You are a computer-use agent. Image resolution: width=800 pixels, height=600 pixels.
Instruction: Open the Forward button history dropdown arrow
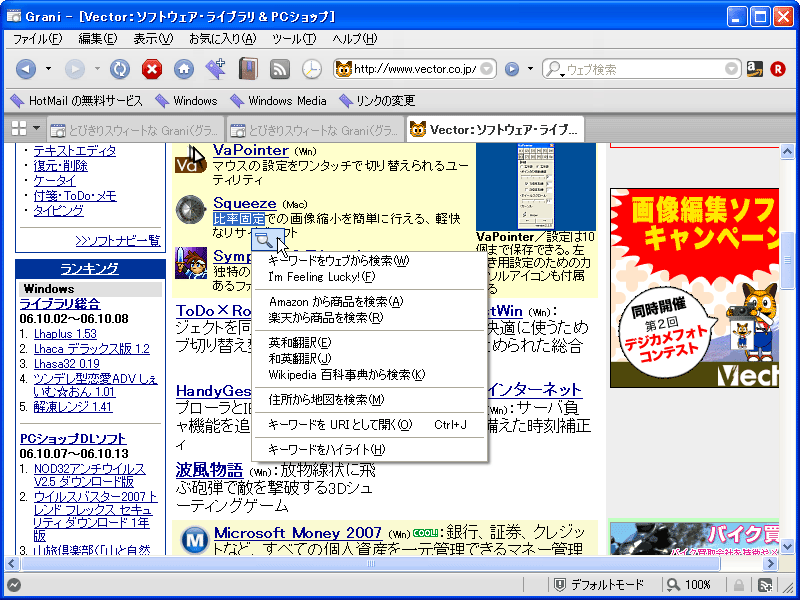97,68
